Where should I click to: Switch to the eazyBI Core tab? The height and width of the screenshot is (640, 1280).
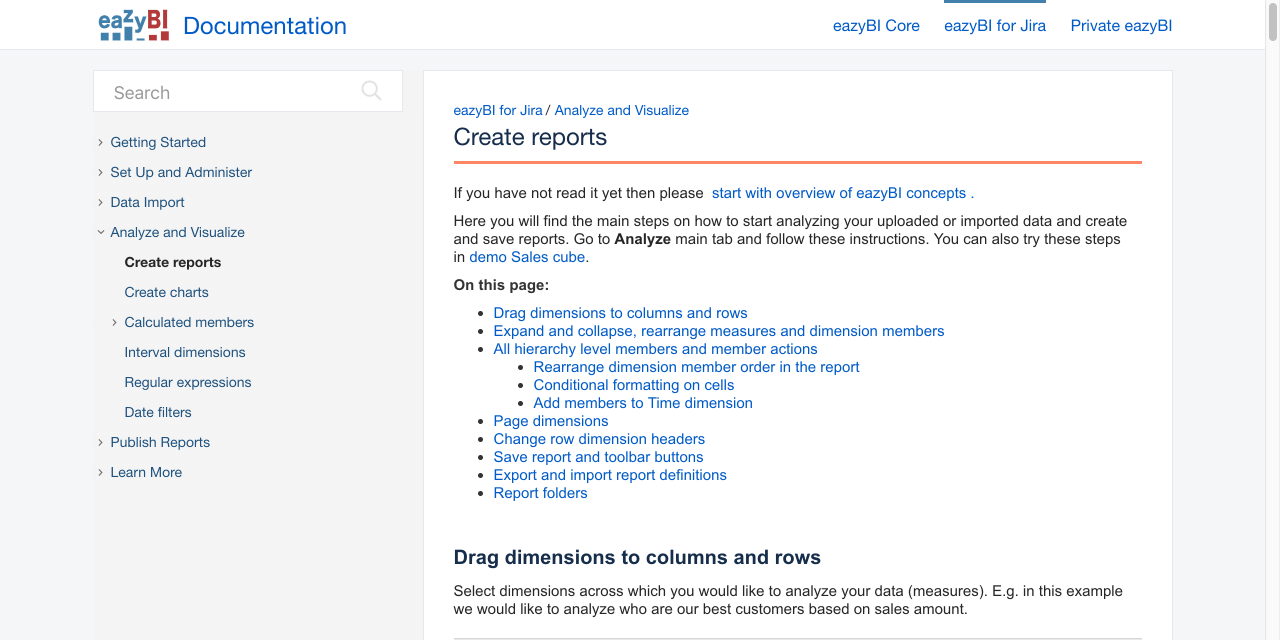coord(876,26)
